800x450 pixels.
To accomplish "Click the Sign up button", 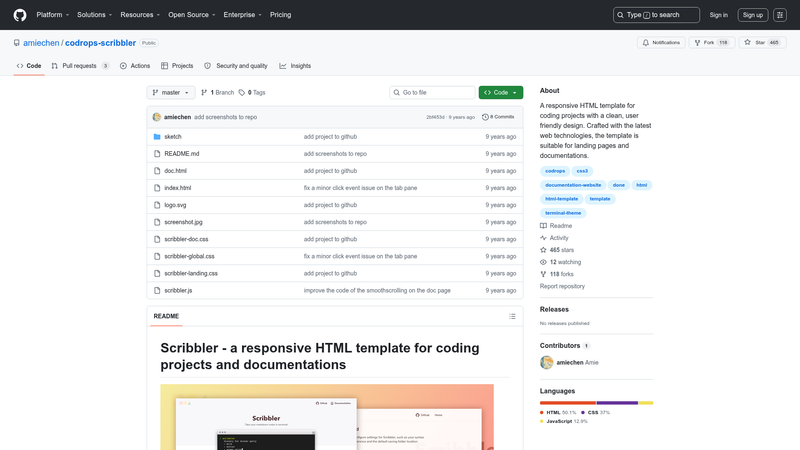I will (753, 15).
